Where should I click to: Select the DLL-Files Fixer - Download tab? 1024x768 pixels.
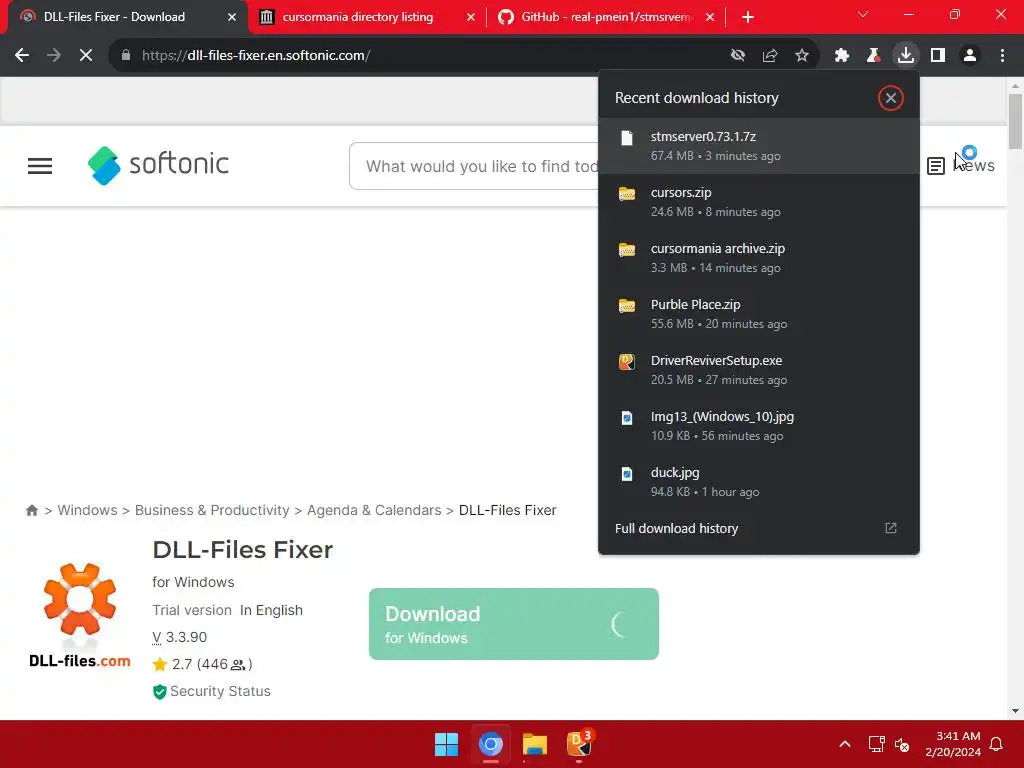[114, 17]
